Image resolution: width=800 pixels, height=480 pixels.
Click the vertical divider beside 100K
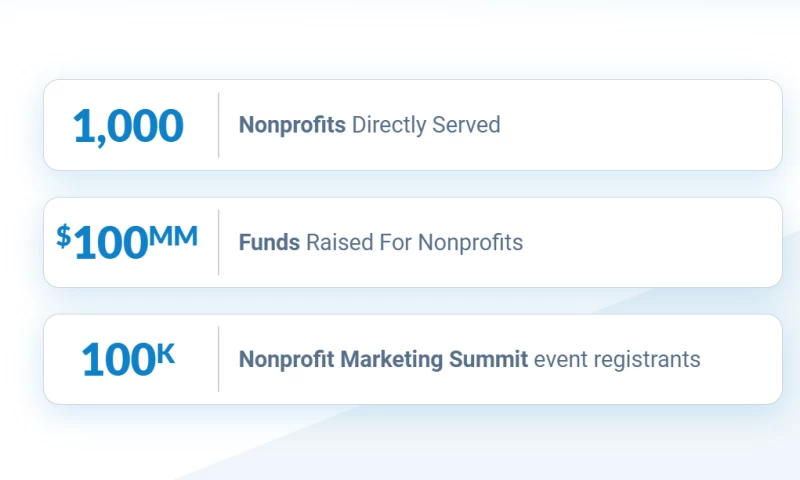[219, 359]
